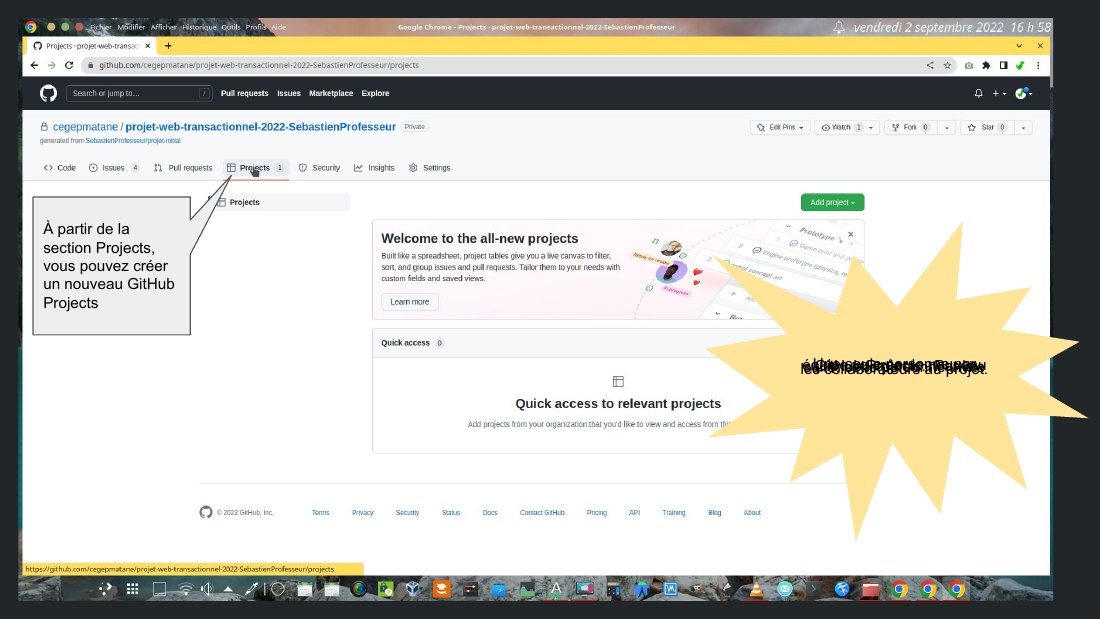Open the orange Sublime Text icon in taskbar
Viewport: 1100px width, 619px height.
[441, 590]
